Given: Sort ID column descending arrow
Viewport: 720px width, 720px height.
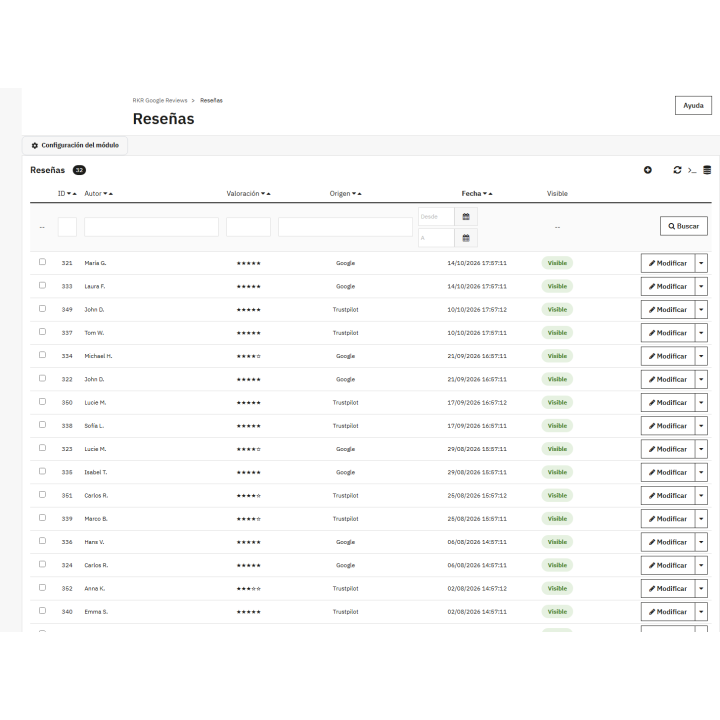Looking at the screenshot, I should pos(69,194).
